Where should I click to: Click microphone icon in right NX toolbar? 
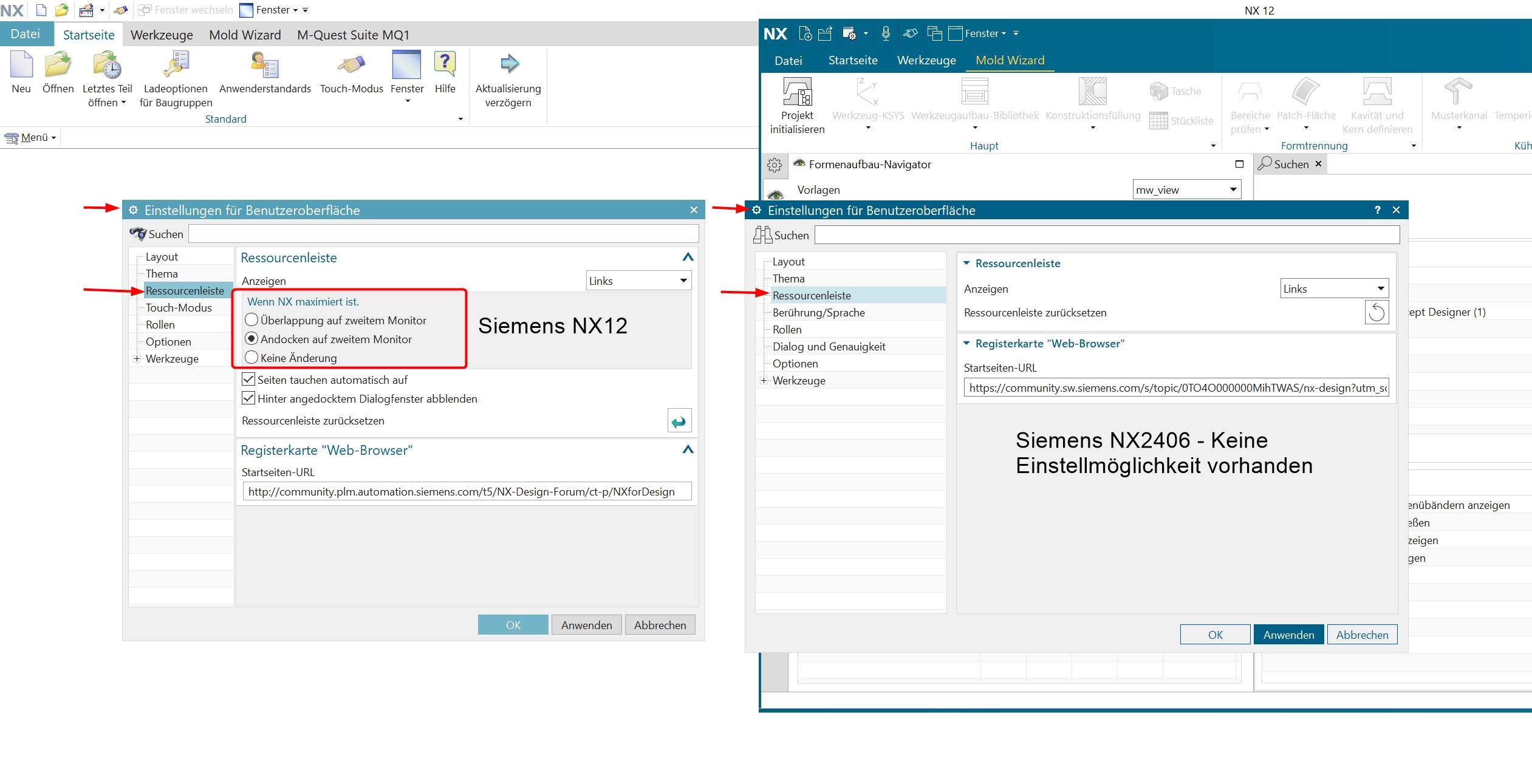tap(886, 33)
